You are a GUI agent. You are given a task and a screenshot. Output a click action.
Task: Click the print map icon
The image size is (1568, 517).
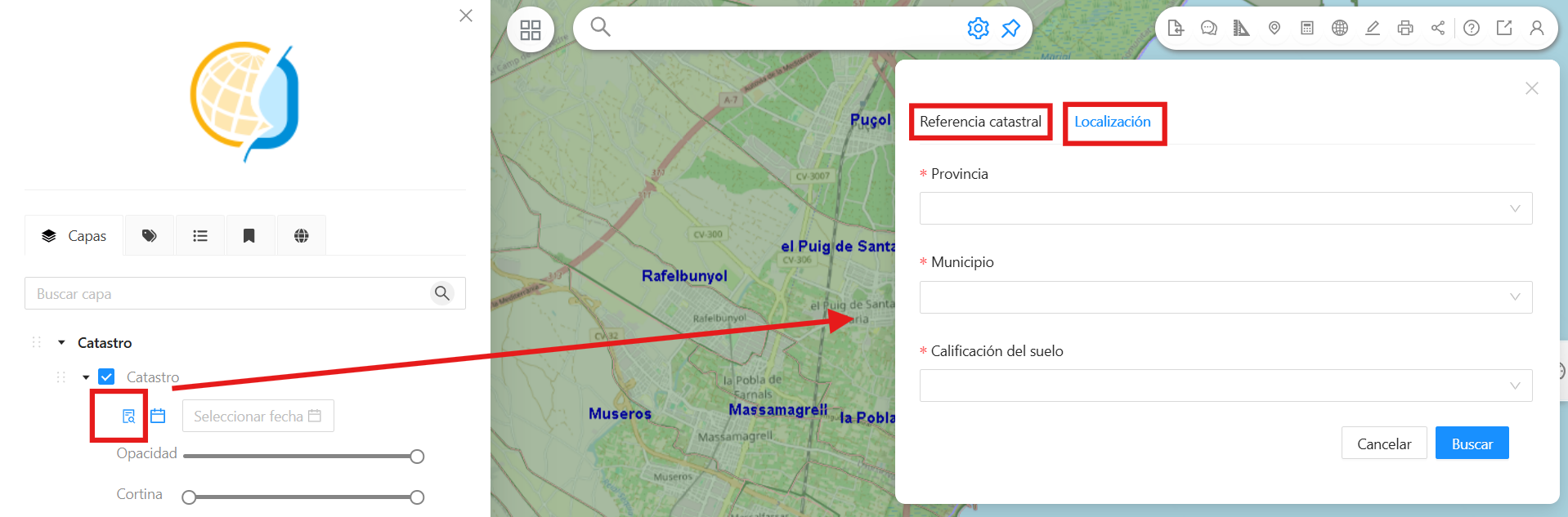point(1404,28)
